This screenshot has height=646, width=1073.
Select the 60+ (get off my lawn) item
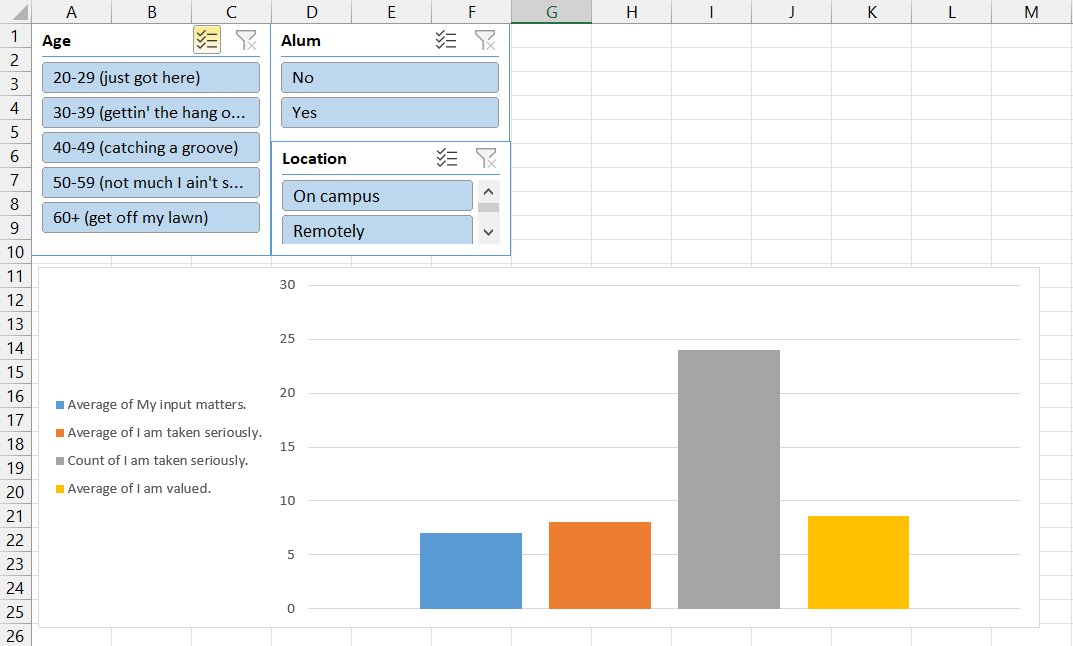pos(151,217)
